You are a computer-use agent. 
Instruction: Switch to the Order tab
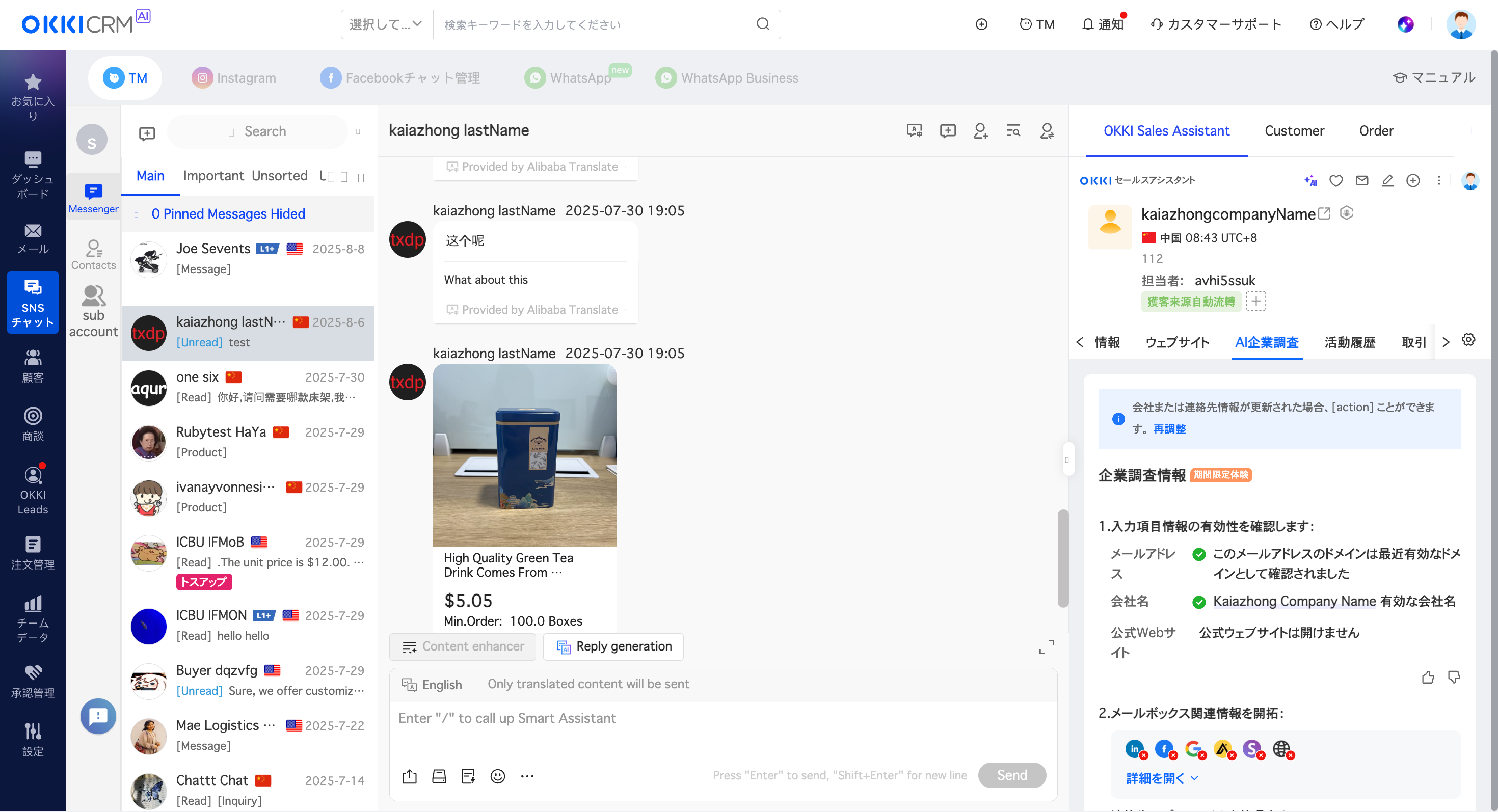pyautogui.click(x=1376, y=131)
